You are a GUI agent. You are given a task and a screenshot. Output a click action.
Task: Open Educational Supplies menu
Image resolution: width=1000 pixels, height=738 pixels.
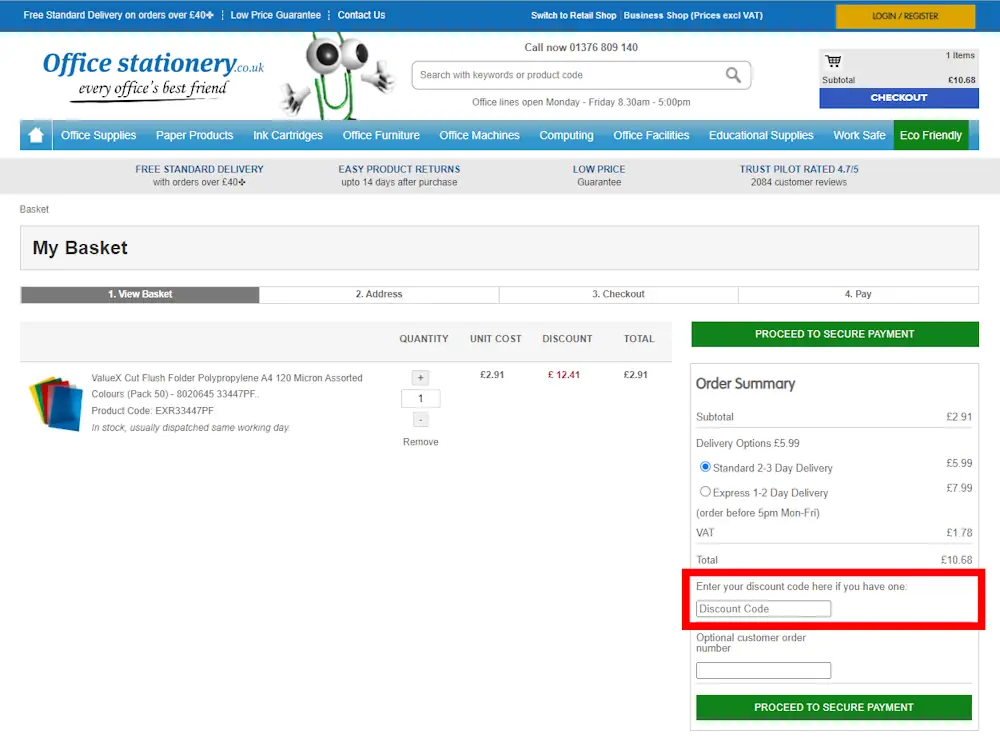click(761, 135)
